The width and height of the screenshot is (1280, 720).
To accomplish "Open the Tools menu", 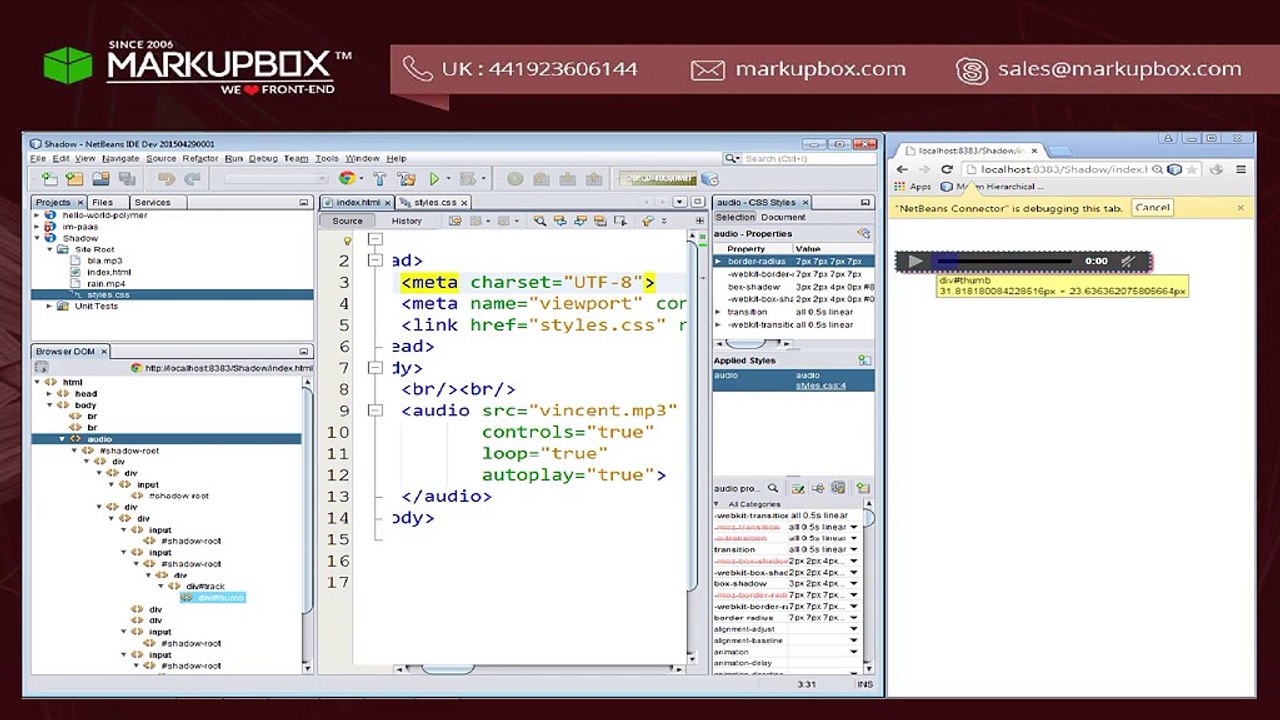I will tap(327, 158).
